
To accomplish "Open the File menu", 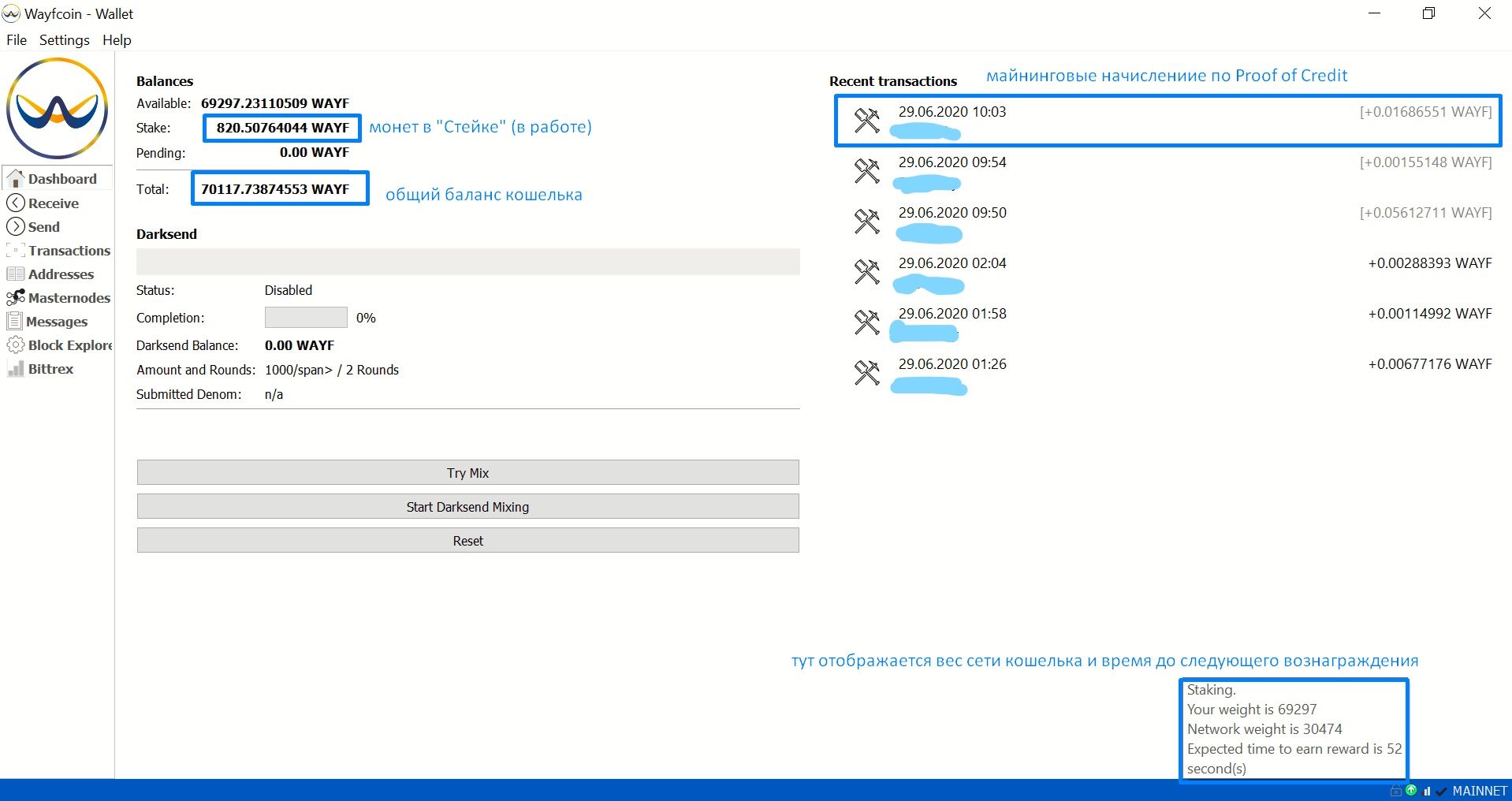I will pyautogui.click(x=17, y=40).
